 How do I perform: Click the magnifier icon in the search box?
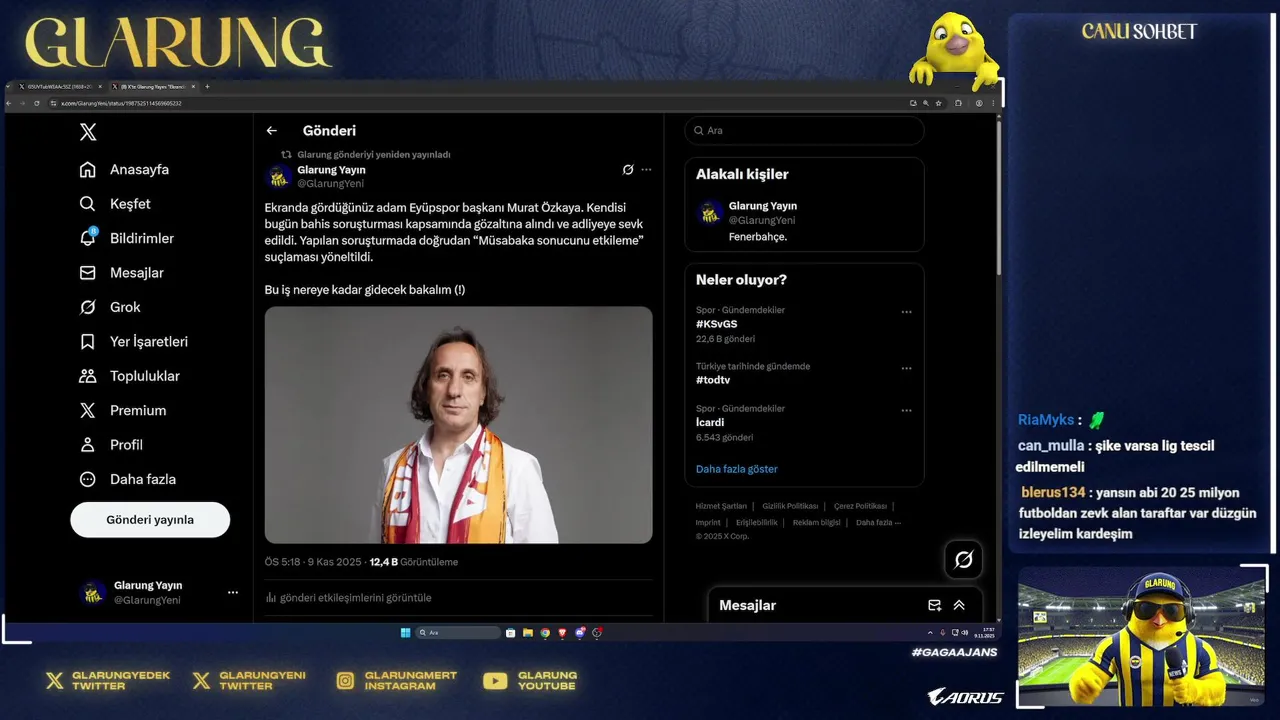coord(698,131)
